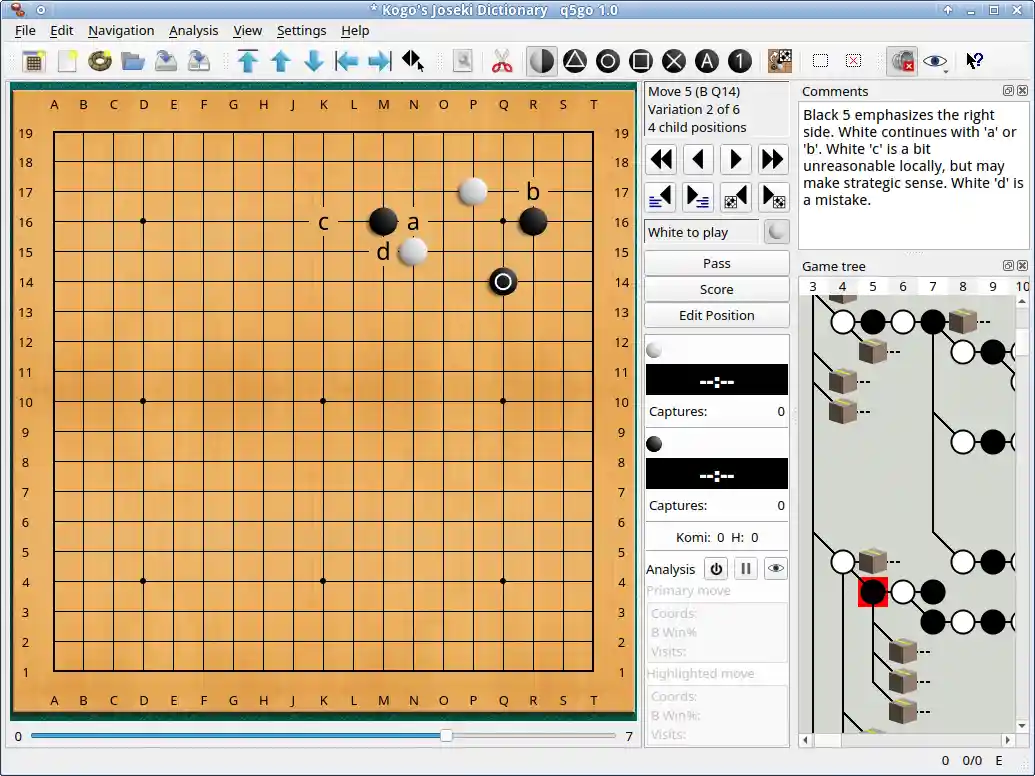Activate the letter 'A' labeling tool

707,60
